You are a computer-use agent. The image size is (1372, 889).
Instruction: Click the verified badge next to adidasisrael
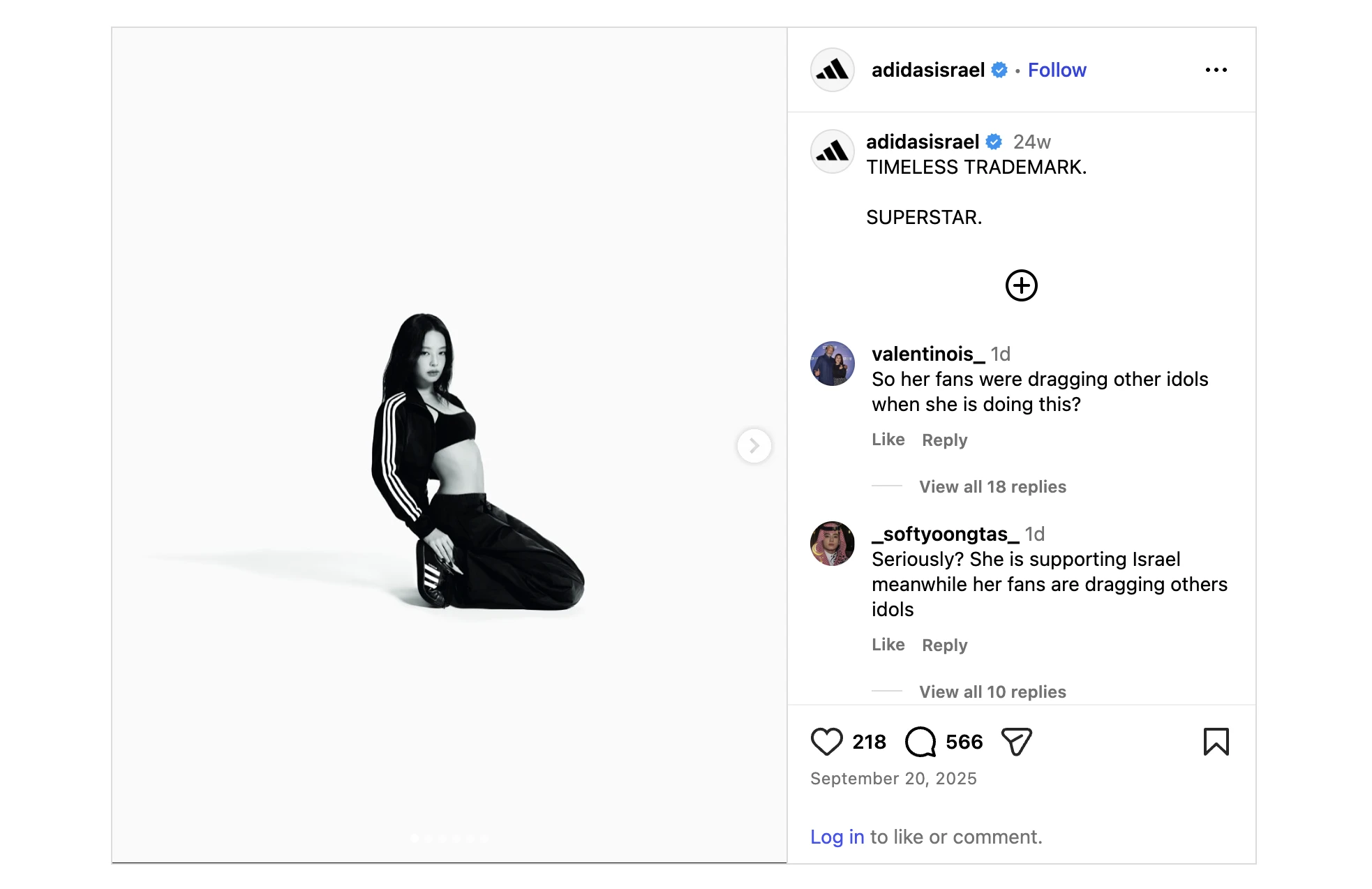[999, 70]
